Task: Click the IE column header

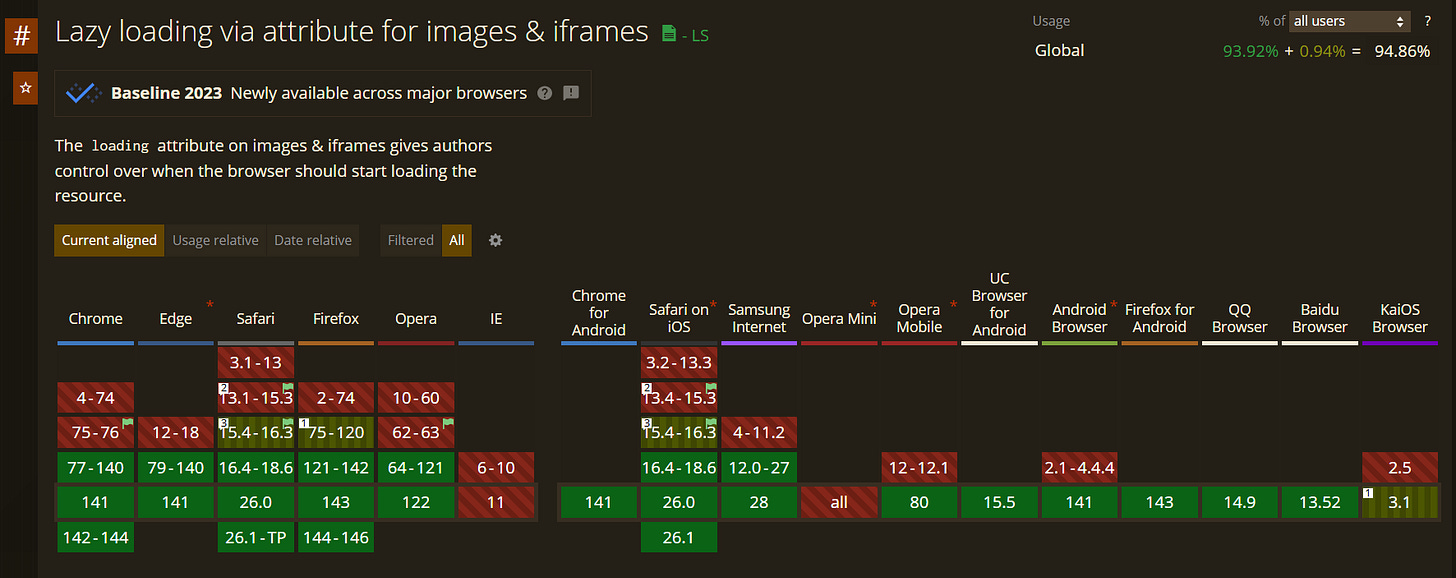Action: point(496,318)
